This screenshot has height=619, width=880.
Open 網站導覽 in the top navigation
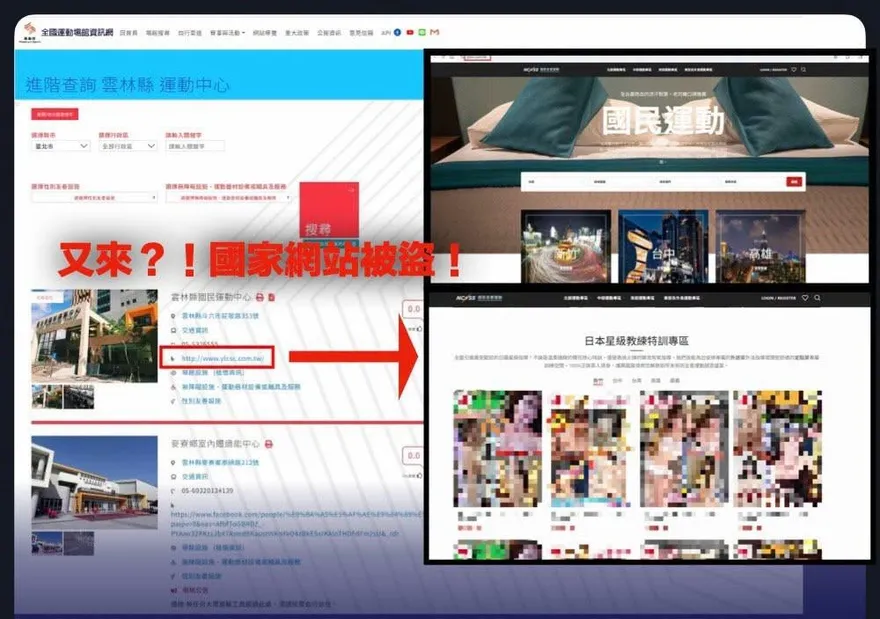265,33
